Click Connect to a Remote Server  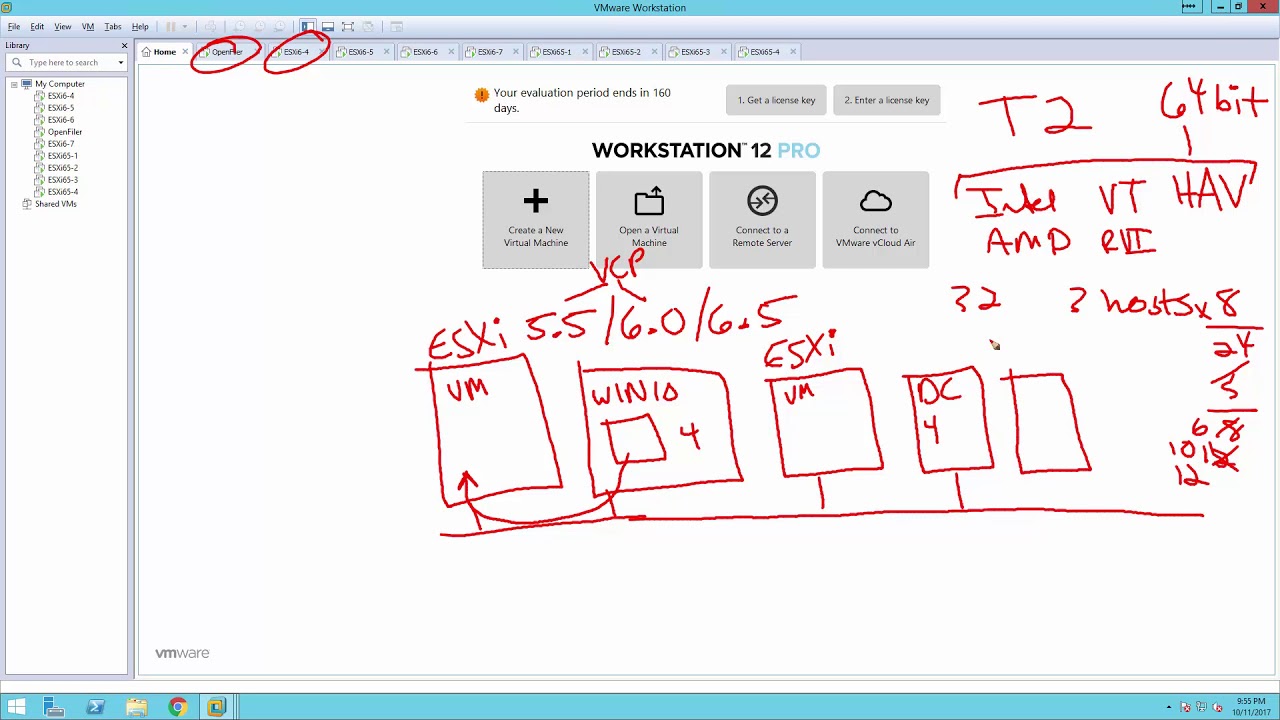pyautogui.click(x=762, y=220)
